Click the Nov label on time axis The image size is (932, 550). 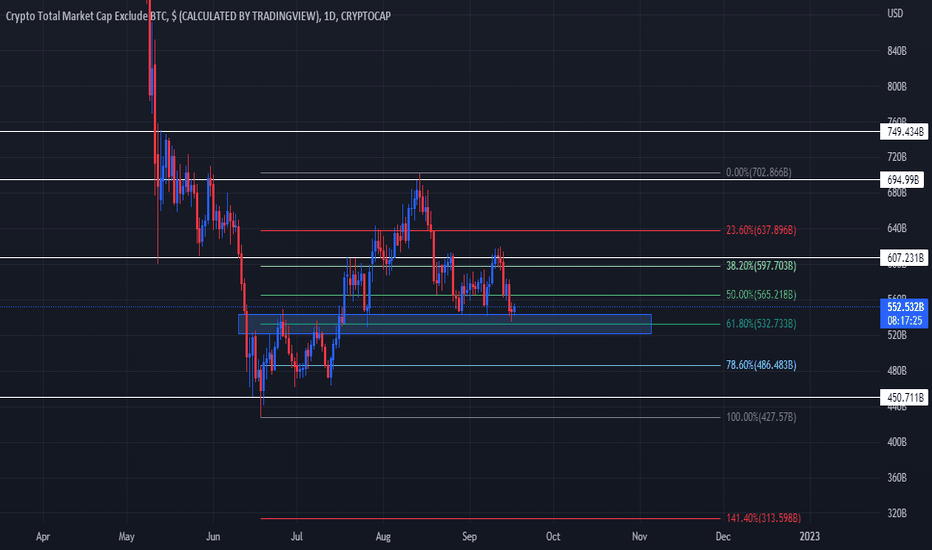pyautogui.click(x=640, y=536)
